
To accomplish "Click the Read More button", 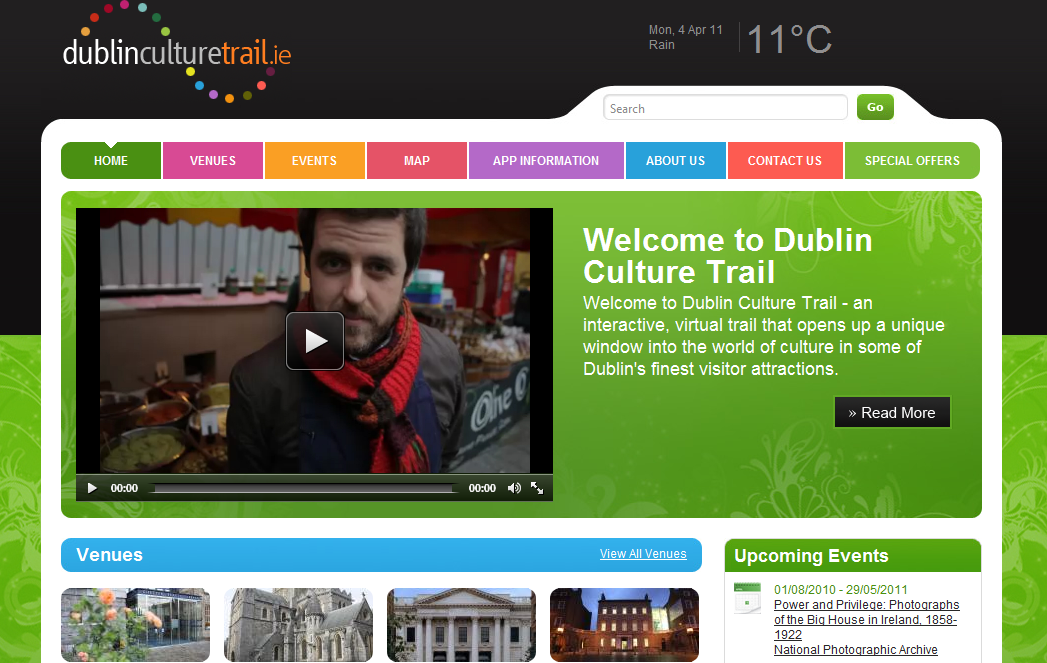I will pos(892,413).
